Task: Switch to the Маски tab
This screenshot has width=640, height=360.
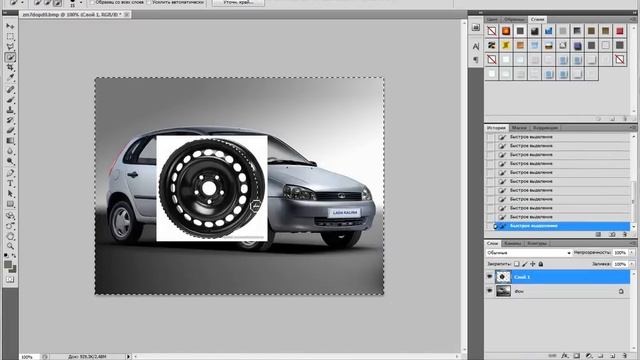Action: [519, 128]
